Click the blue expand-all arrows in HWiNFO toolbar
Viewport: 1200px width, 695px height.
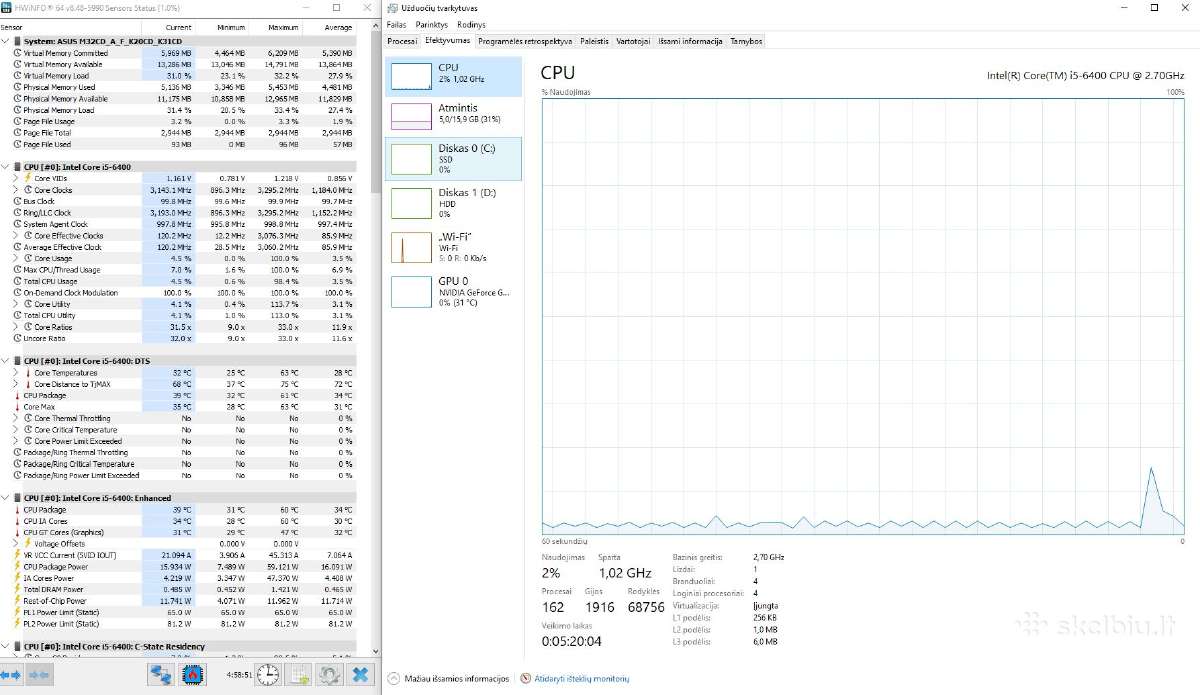(x=12, y=675)
